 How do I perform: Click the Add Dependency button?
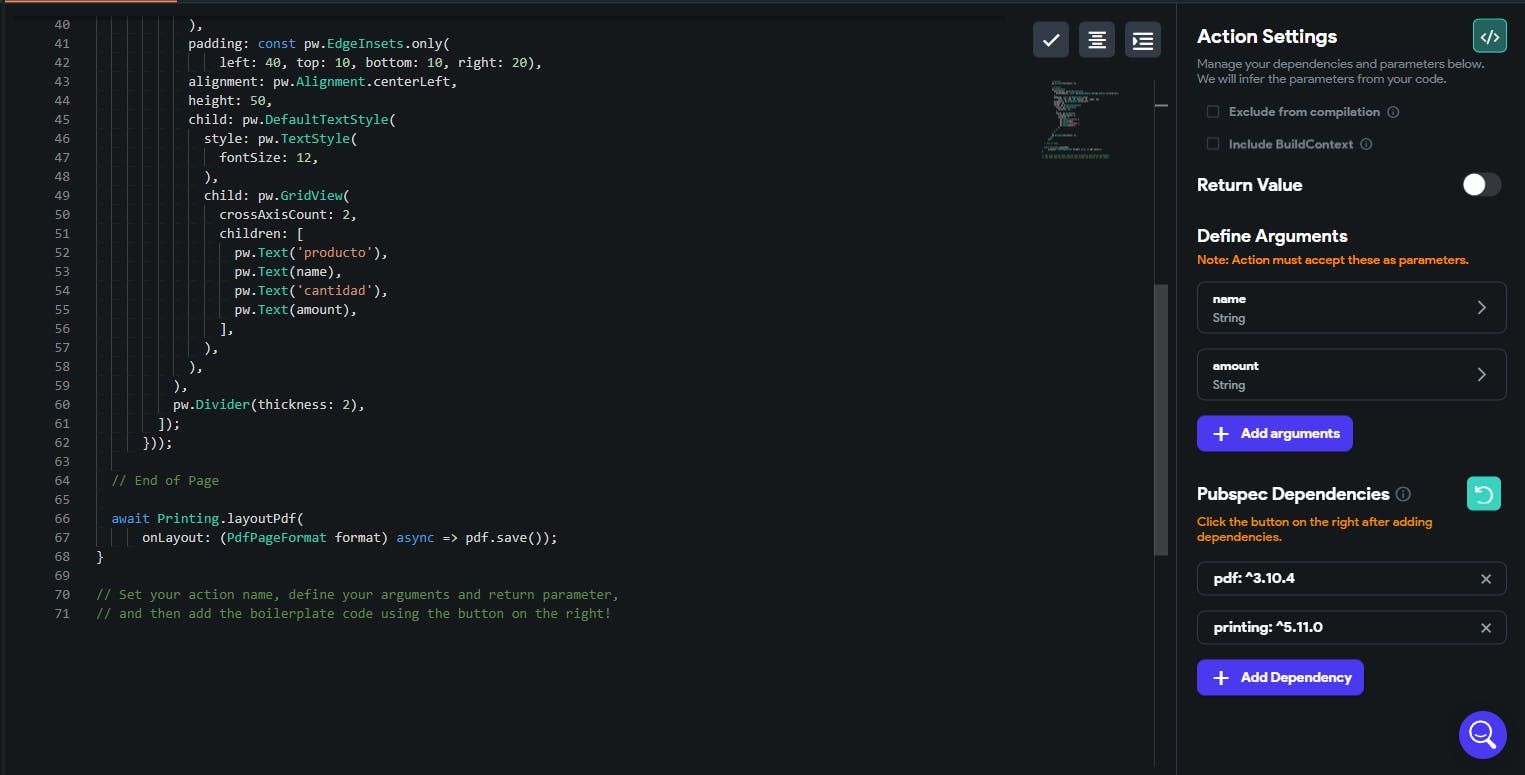tap(1279, 678)
